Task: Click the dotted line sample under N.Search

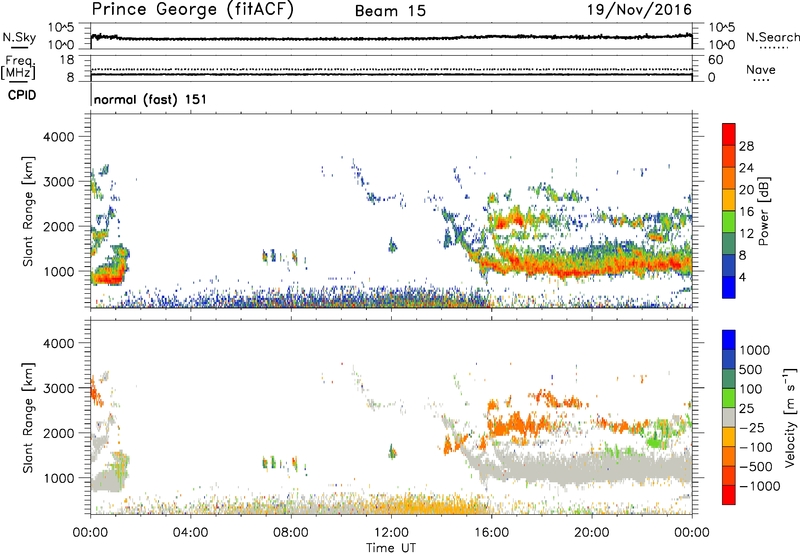Action: pos(773,48)
